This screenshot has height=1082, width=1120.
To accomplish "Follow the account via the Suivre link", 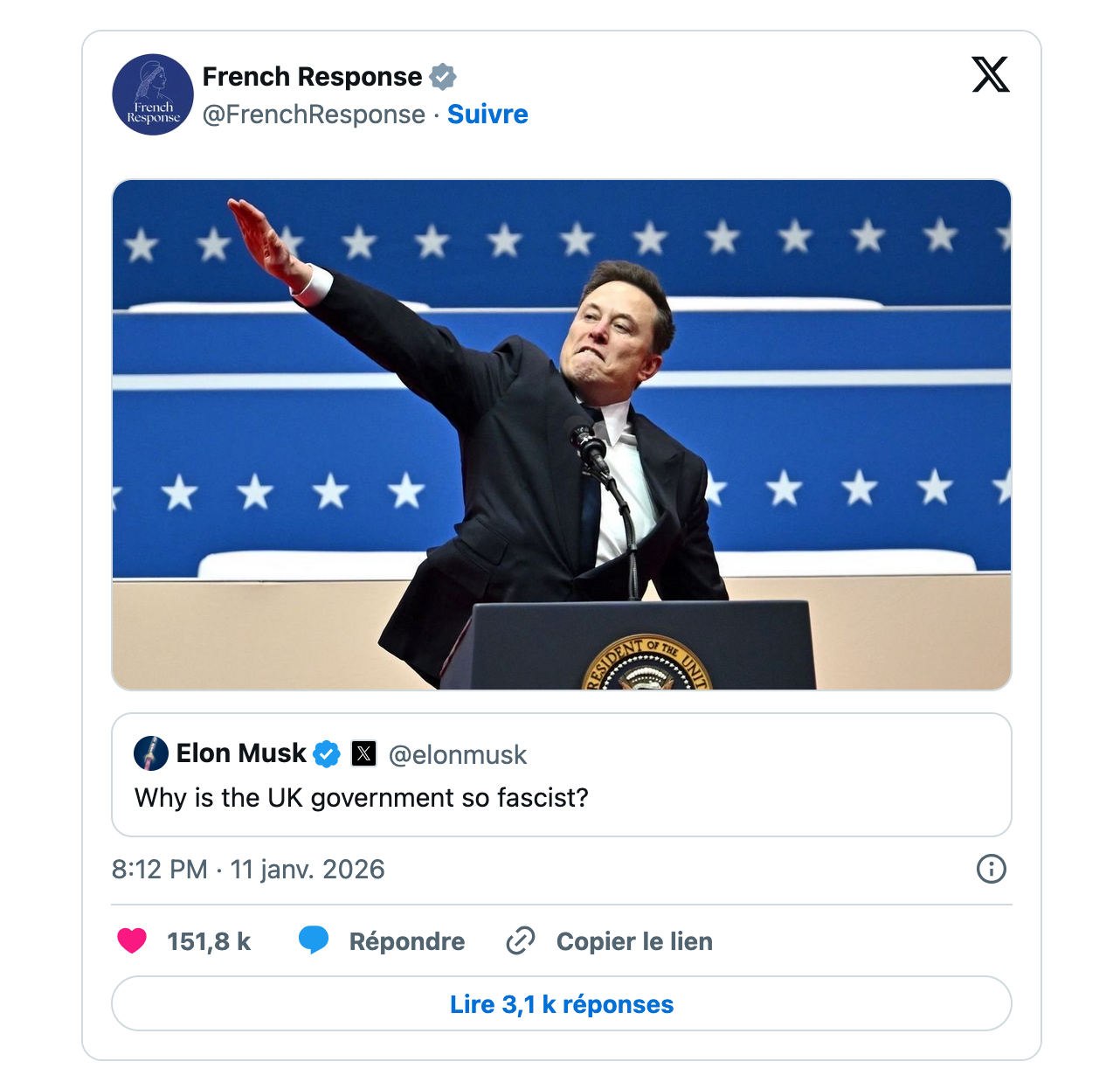I will pyautogui.click(x=487, y=114).
